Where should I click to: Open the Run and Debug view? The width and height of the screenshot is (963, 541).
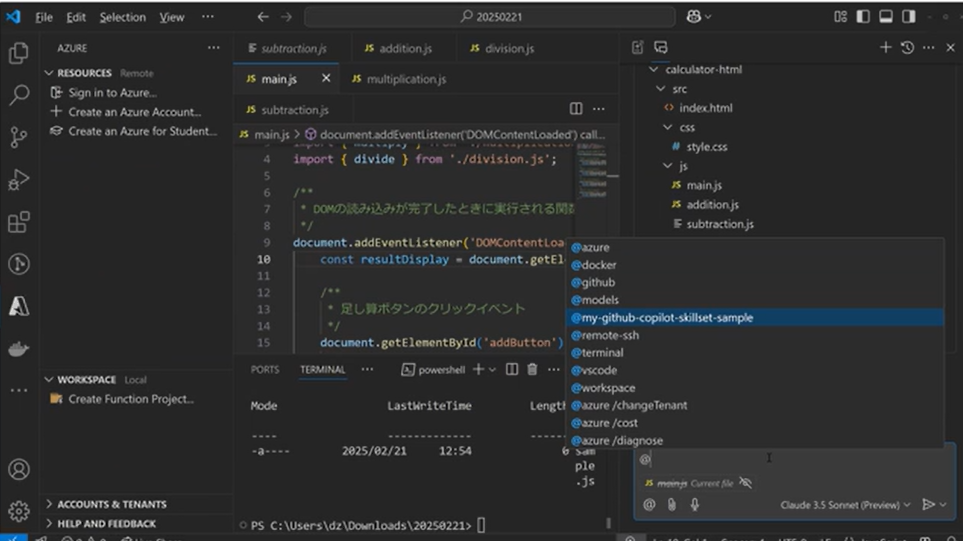[x=18, y=179]
